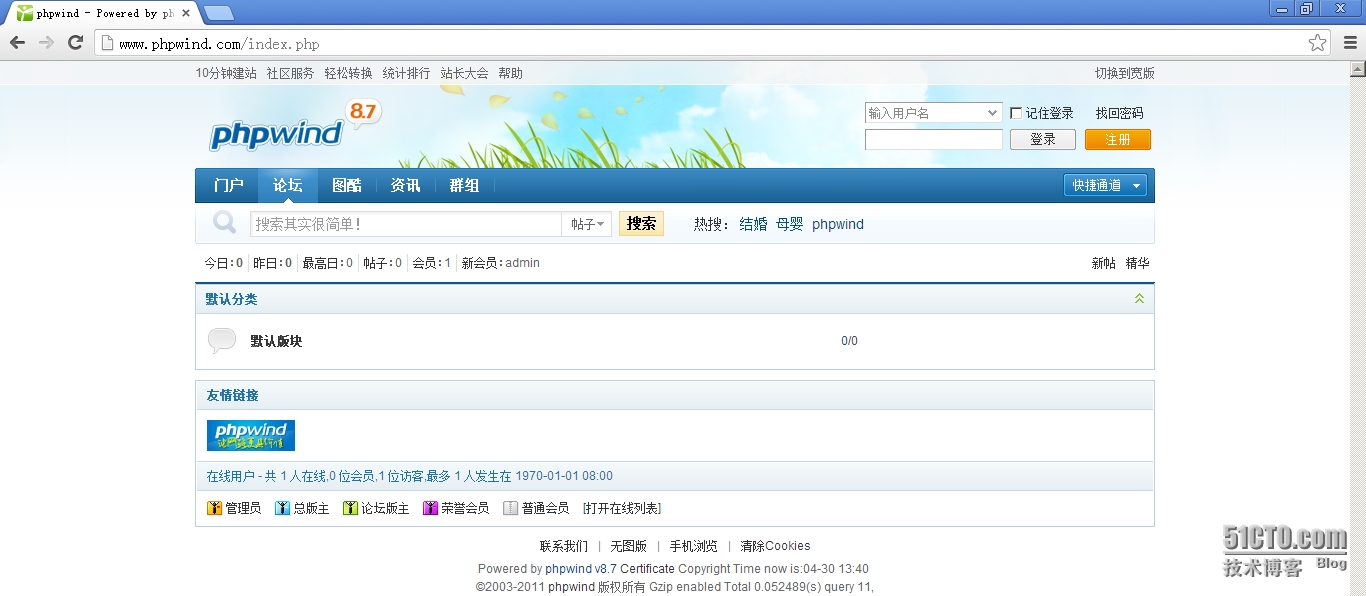1366x596 pixels.
Task: Open the 默认版块 forum
Action: coord(276,341)
